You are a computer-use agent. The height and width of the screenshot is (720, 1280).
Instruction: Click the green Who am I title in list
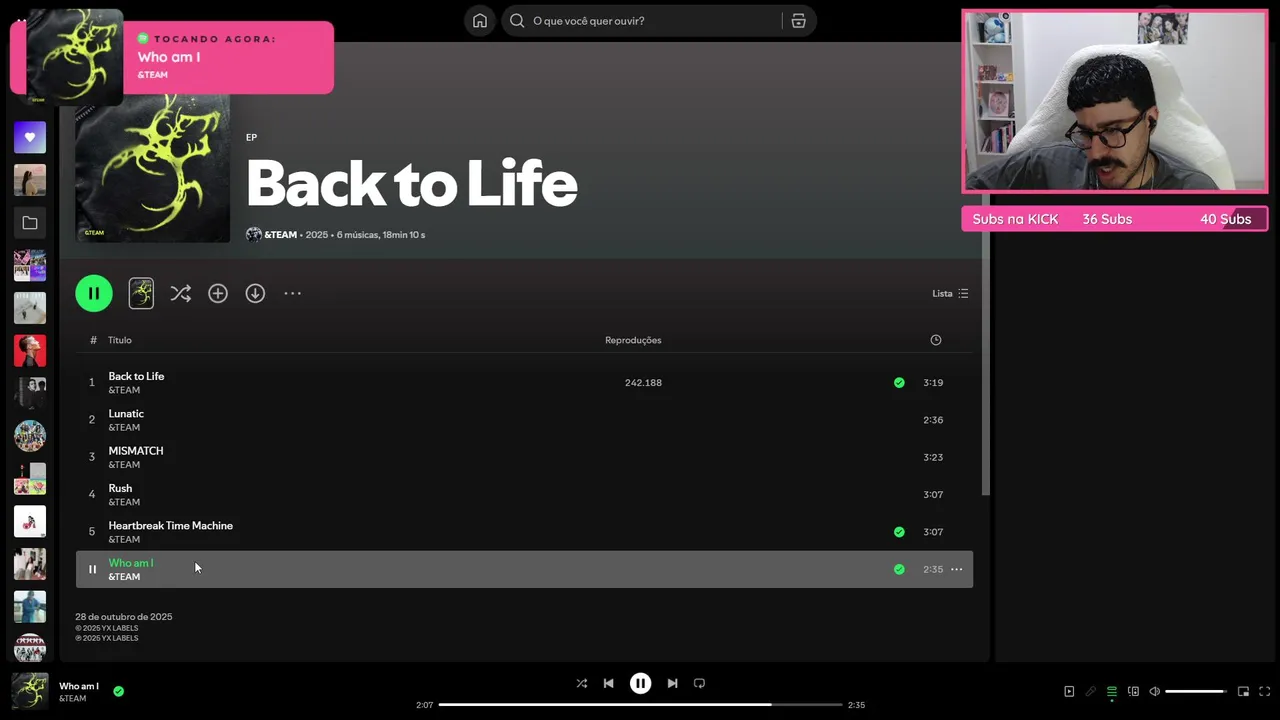[x=131, y=563]
